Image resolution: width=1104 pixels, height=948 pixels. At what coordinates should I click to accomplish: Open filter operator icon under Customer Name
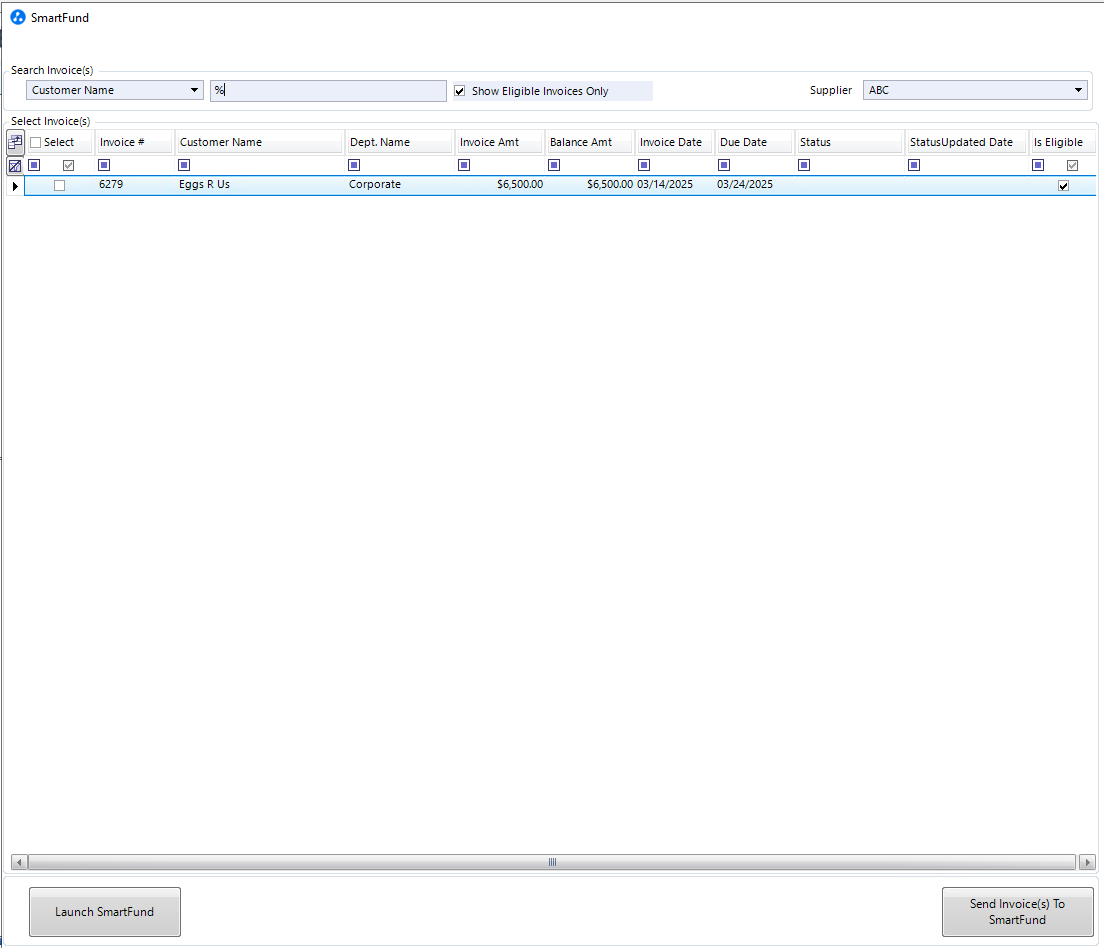[x=184, y=165]
